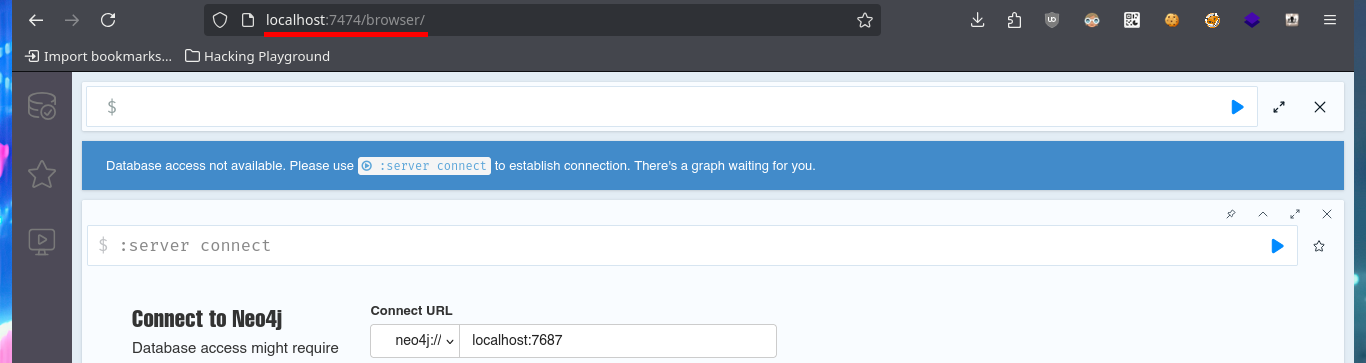The image size is (1366, 363).
Task: Open the browser downloads panel
Action: pyautogui.click(x=978, y=20)
